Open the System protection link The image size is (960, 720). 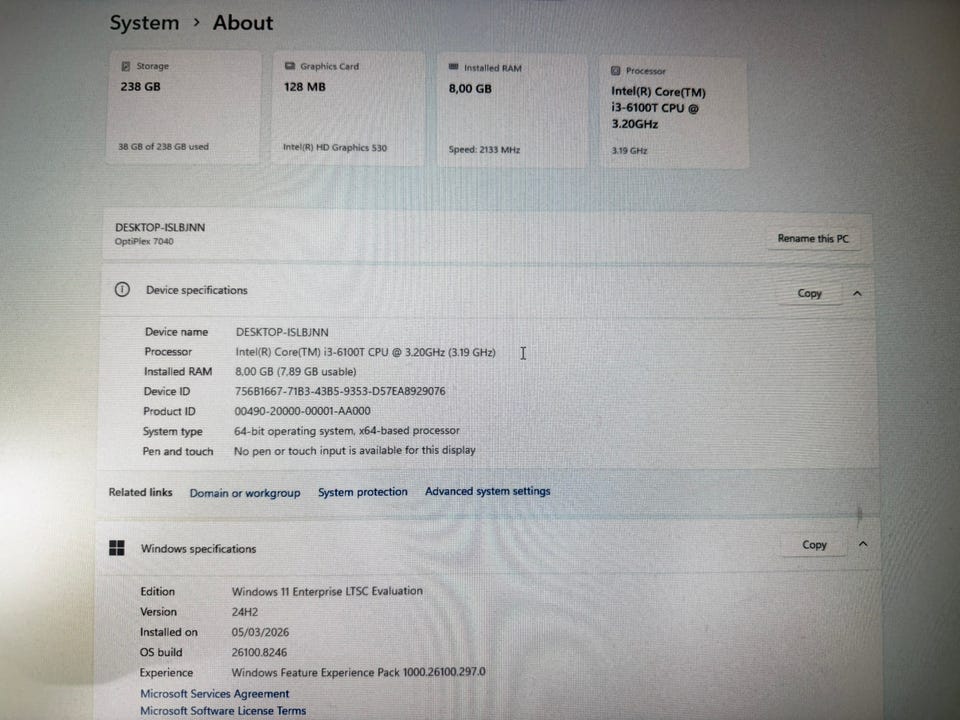pos(362,492)
